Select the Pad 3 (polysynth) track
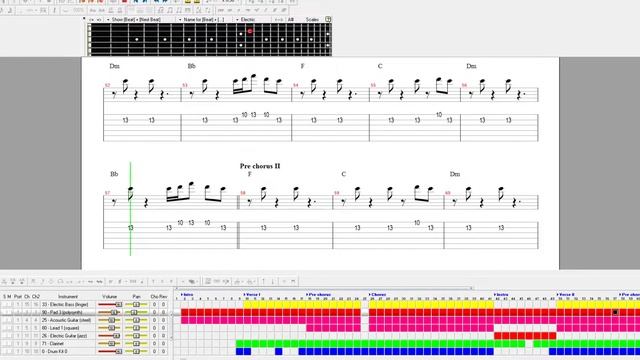The width and height of the screenshot is (640, 360). (x=62, y=312)
